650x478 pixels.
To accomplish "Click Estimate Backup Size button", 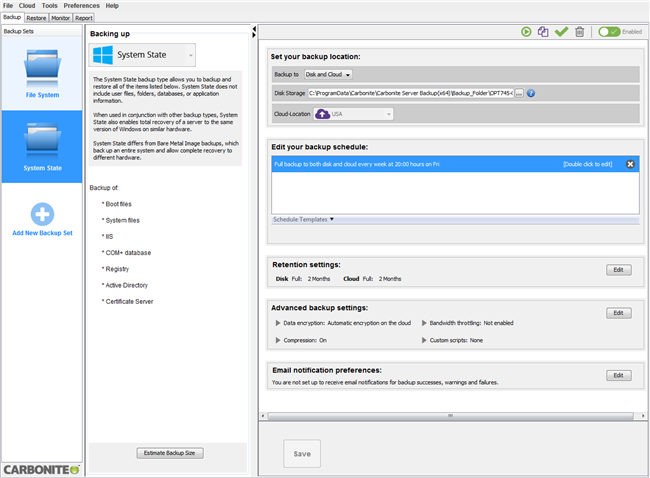I will pos(170,453).
